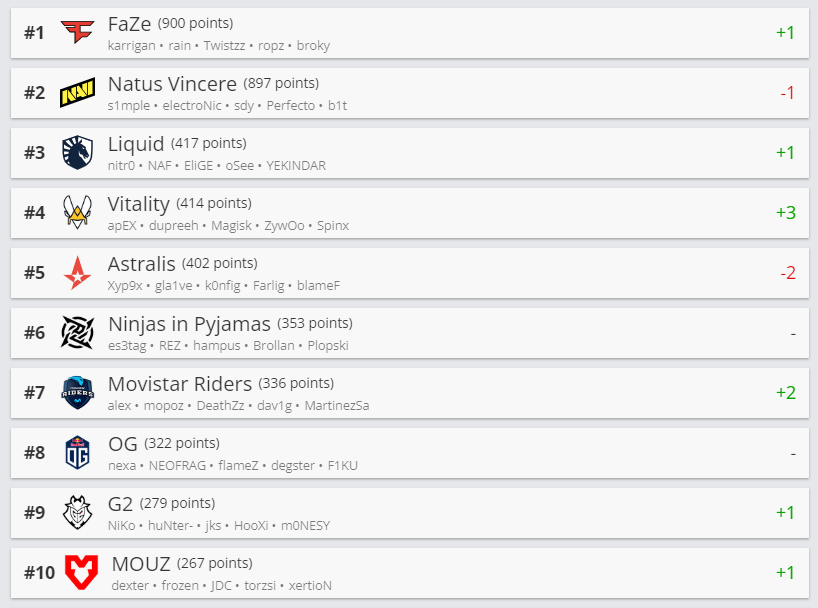Click the OG team logo
The image size is (818, 608).
tap(77, 452)
